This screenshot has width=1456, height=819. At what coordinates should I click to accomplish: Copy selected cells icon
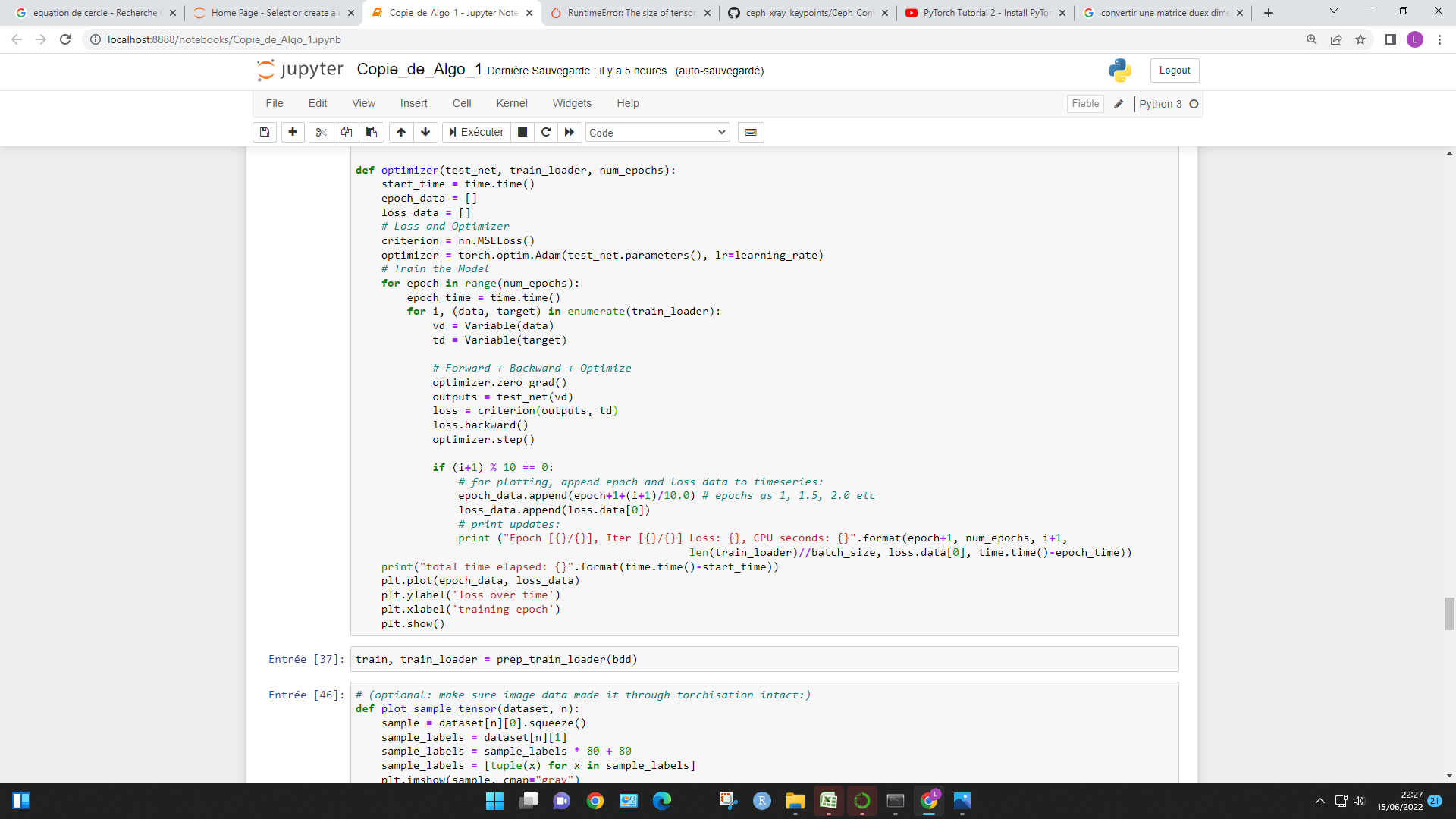347,132
